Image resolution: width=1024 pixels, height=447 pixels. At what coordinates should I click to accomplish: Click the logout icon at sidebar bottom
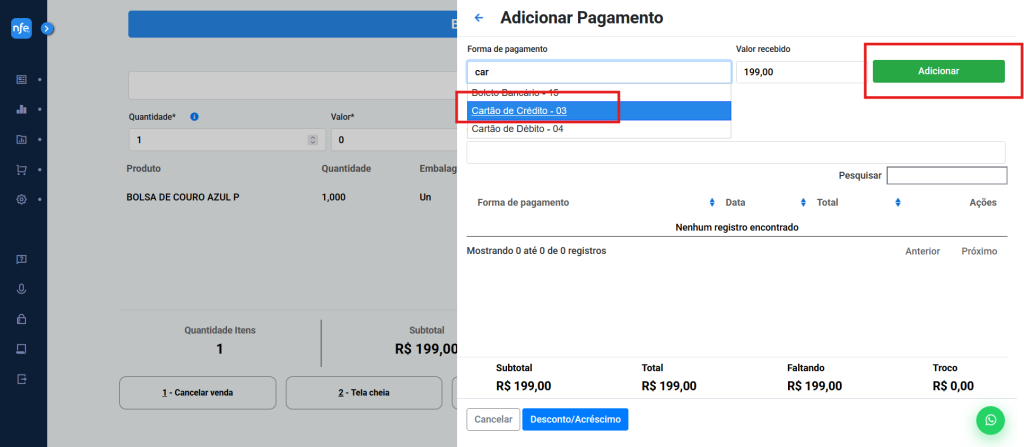coord(21,379)
